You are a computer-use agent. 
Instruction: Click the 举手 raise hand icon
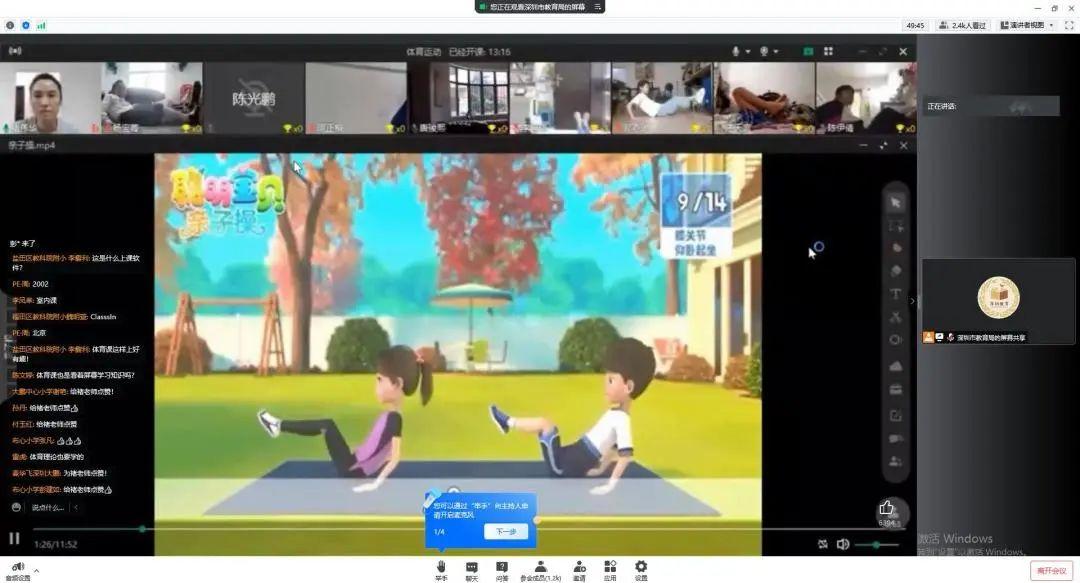click(440, 568)
